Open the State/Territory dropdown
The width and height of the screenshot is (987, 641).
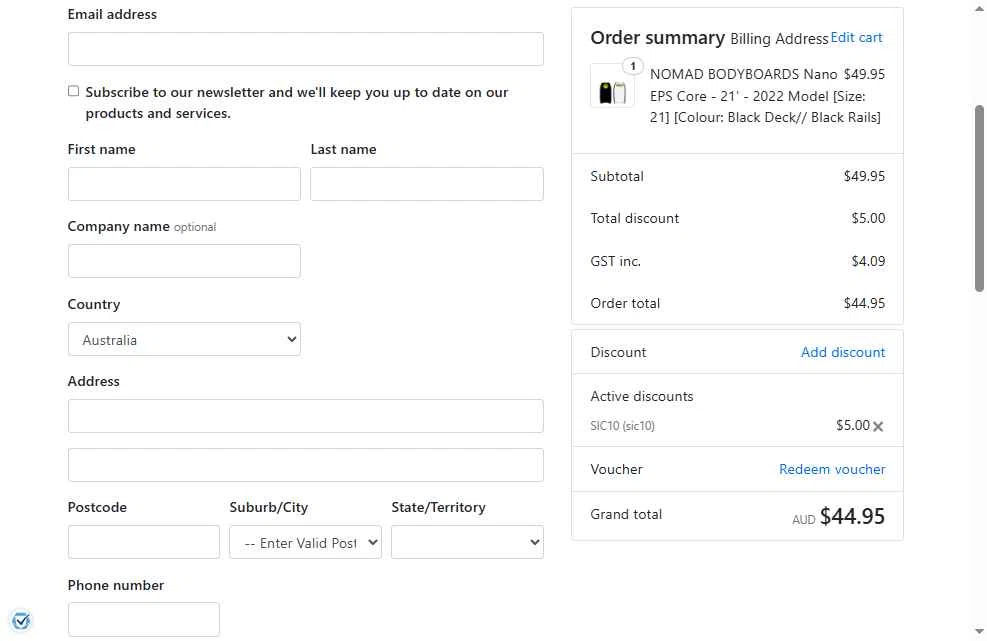(x=467, y=542)
